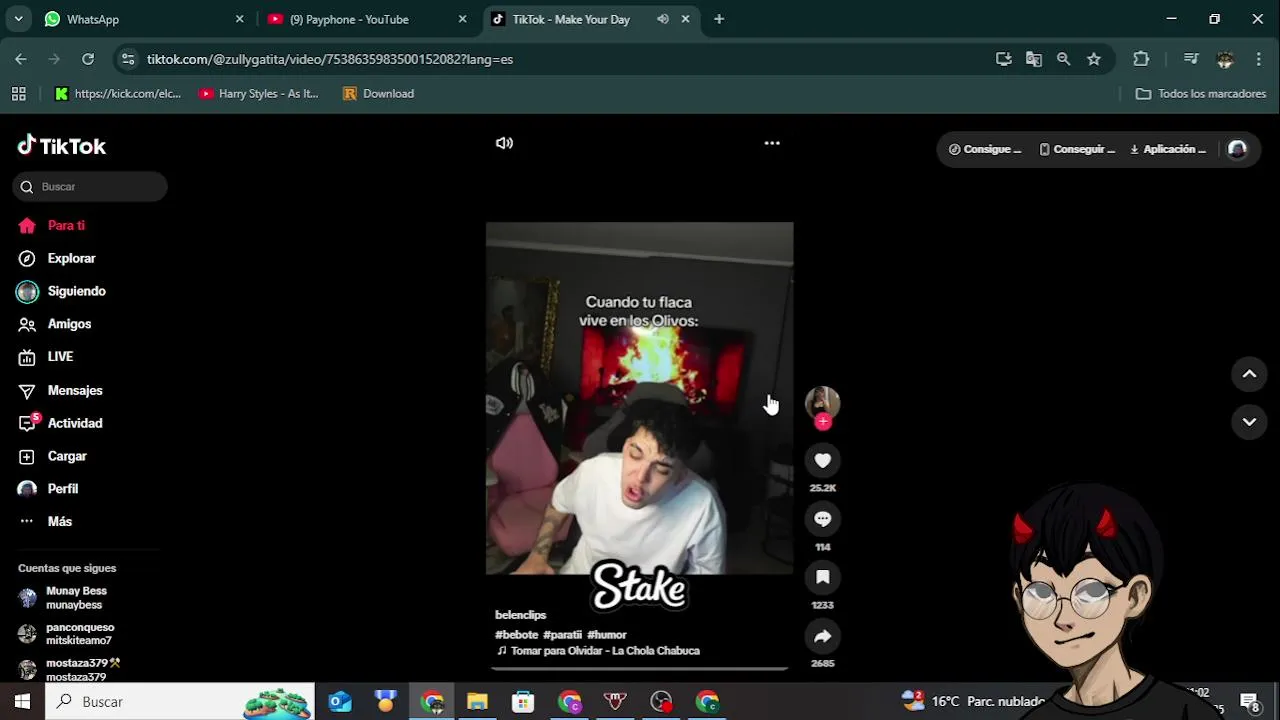Open Amigos in sidebar

(x=55, y=324)
